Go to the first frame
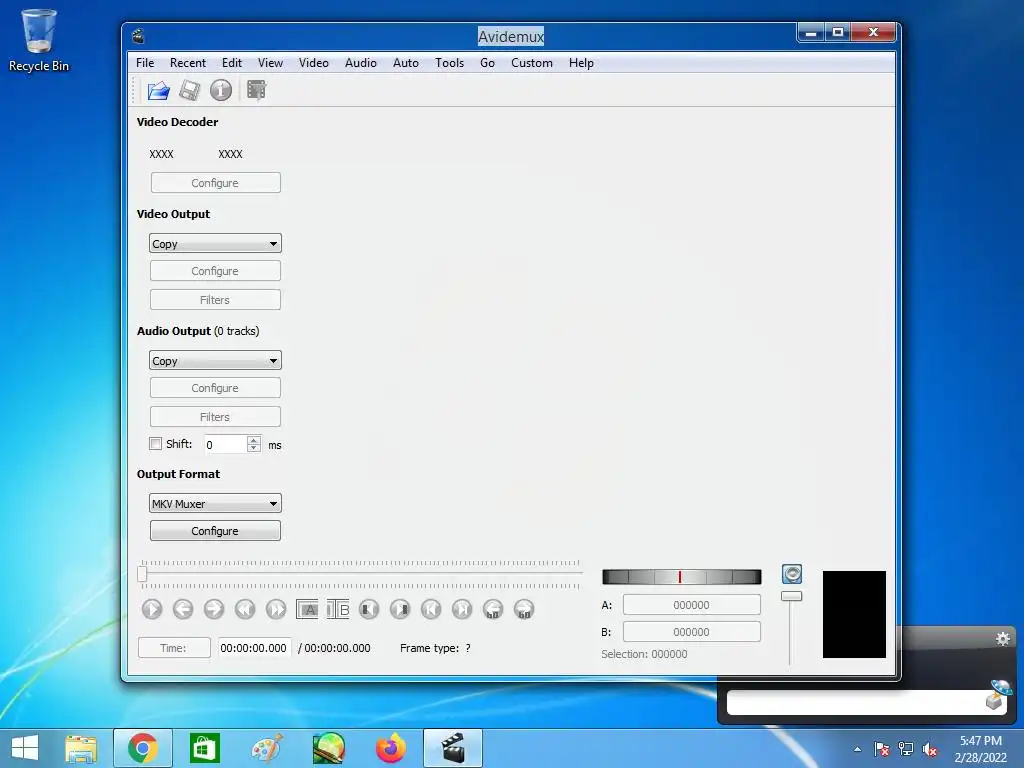The image size is (1024, 768). (431, 609)
